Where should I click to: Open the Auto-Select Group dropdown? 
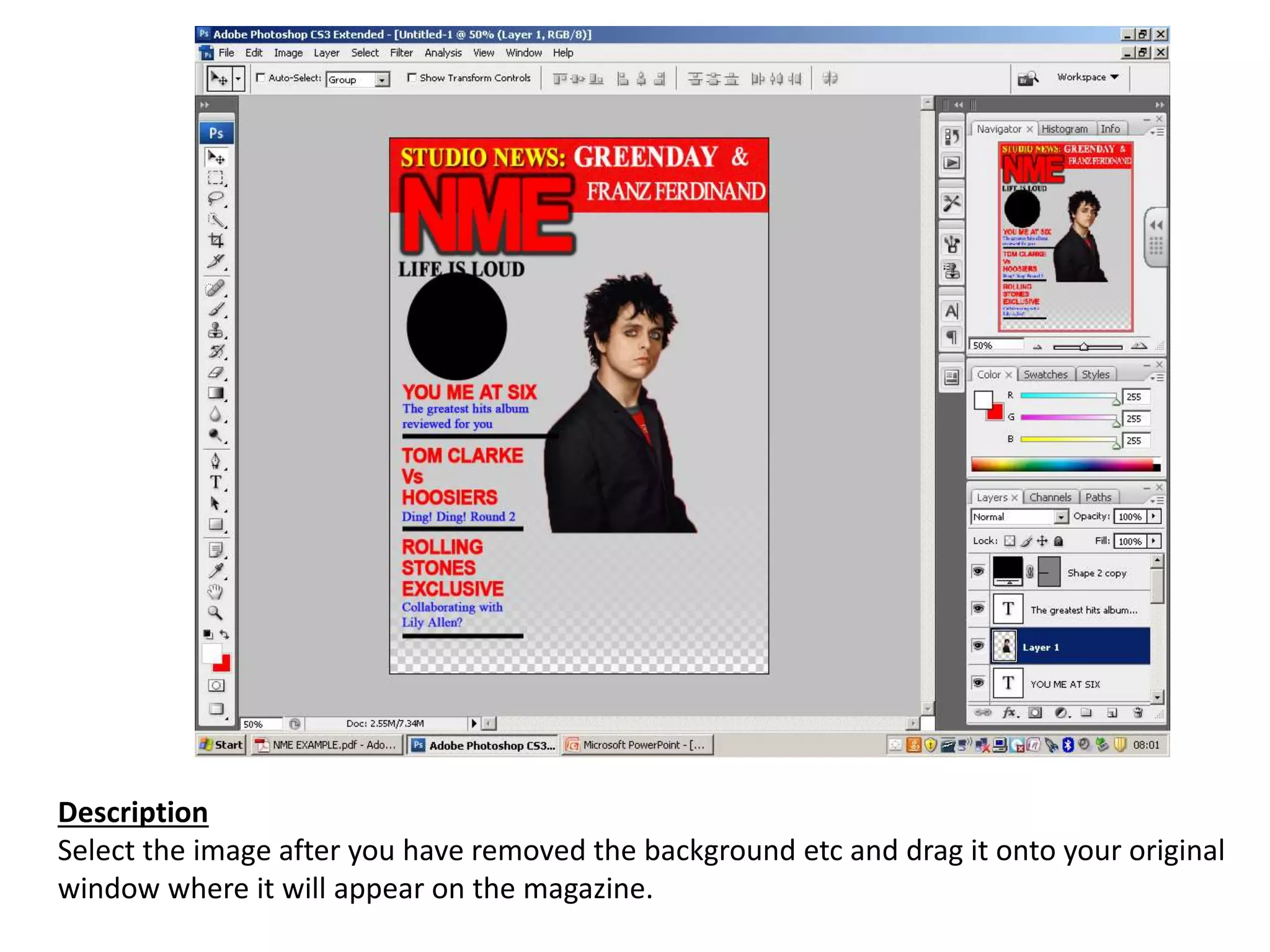[x=383, y=79]
